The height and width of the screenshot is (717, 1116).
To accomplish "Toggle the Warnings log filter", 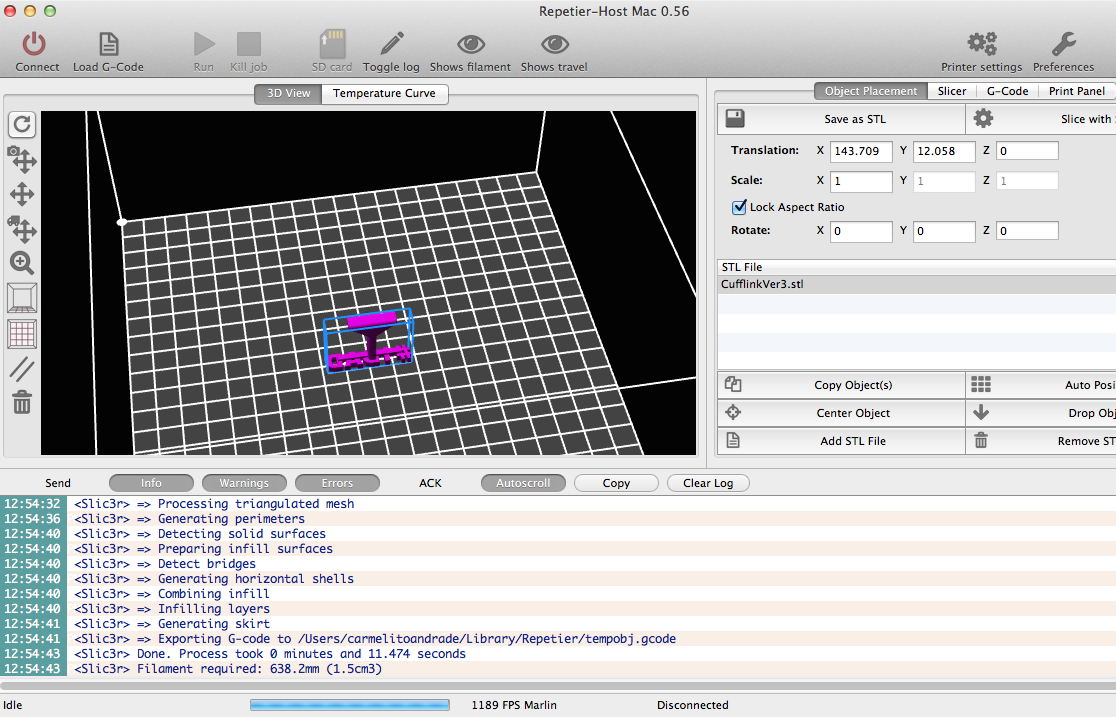I will point(244,483).
